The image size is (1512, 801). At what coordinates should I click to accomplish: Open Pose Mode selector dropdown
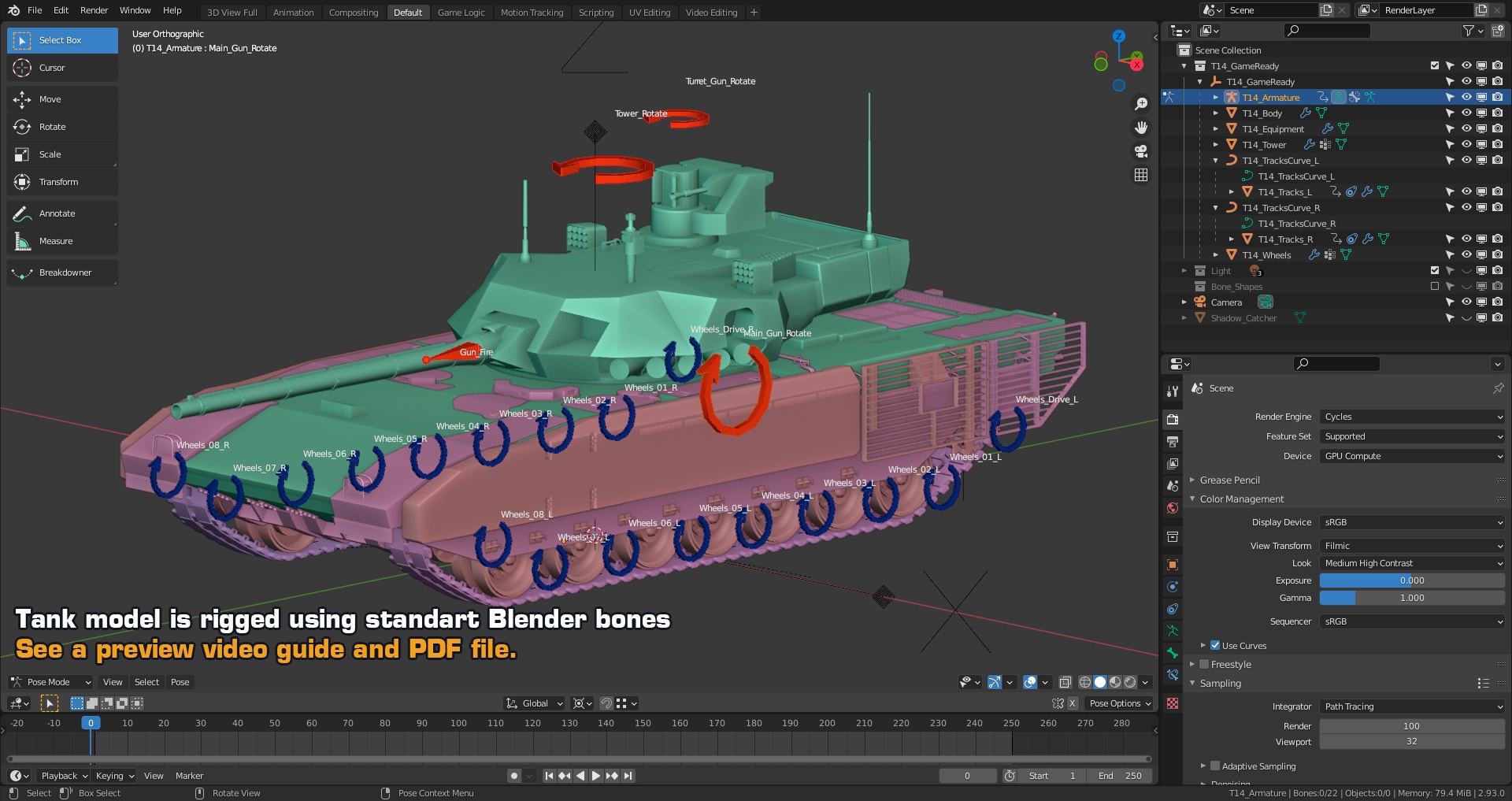(50, 682)
